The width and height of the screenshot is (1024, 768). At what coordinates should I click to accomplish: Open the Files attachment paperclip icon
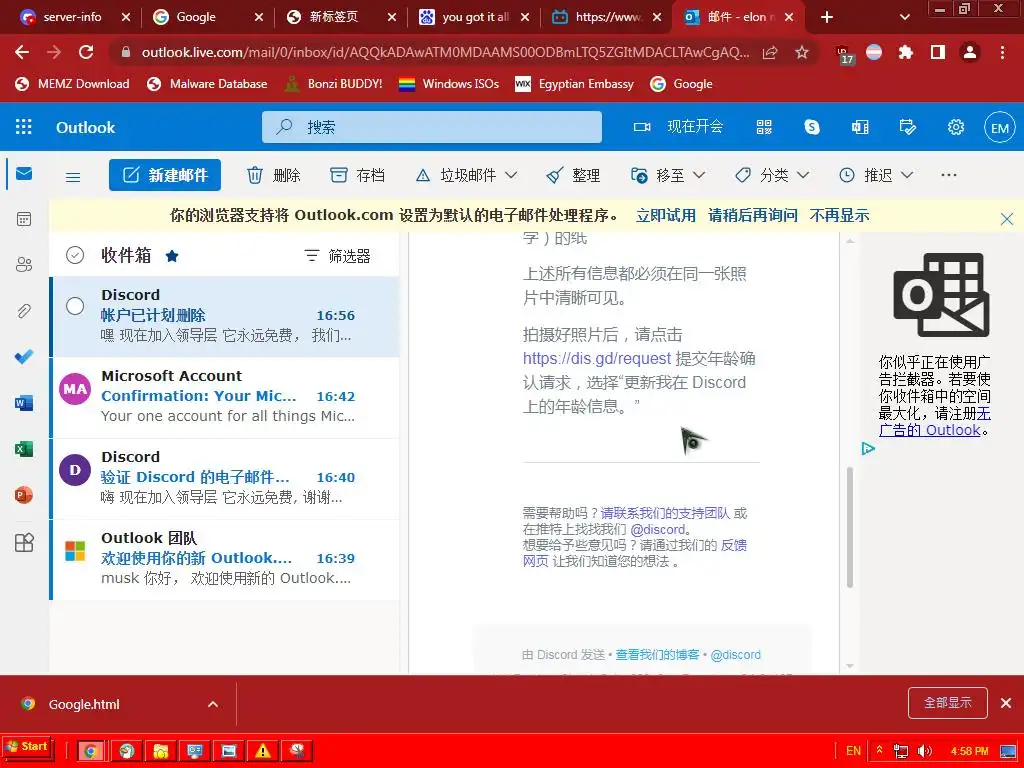[24, 311]
